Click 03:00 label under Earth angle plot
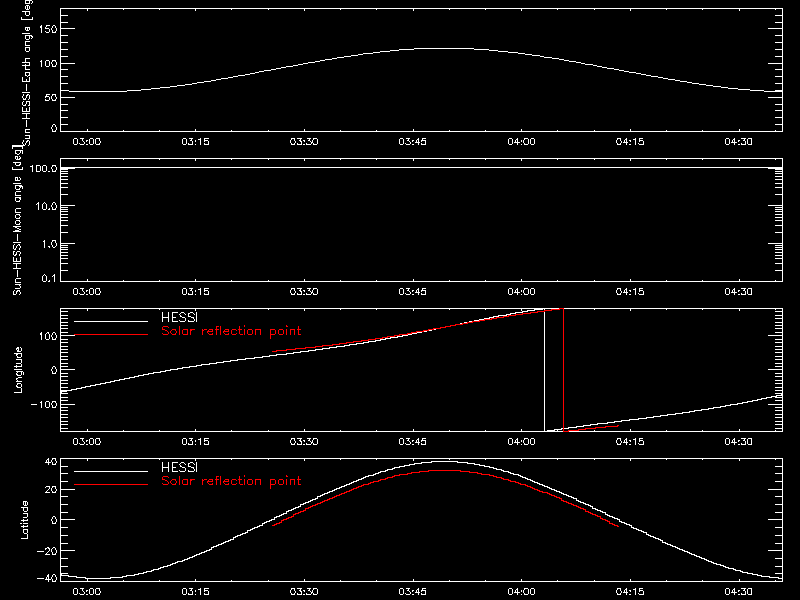 (x=86, y=142)
